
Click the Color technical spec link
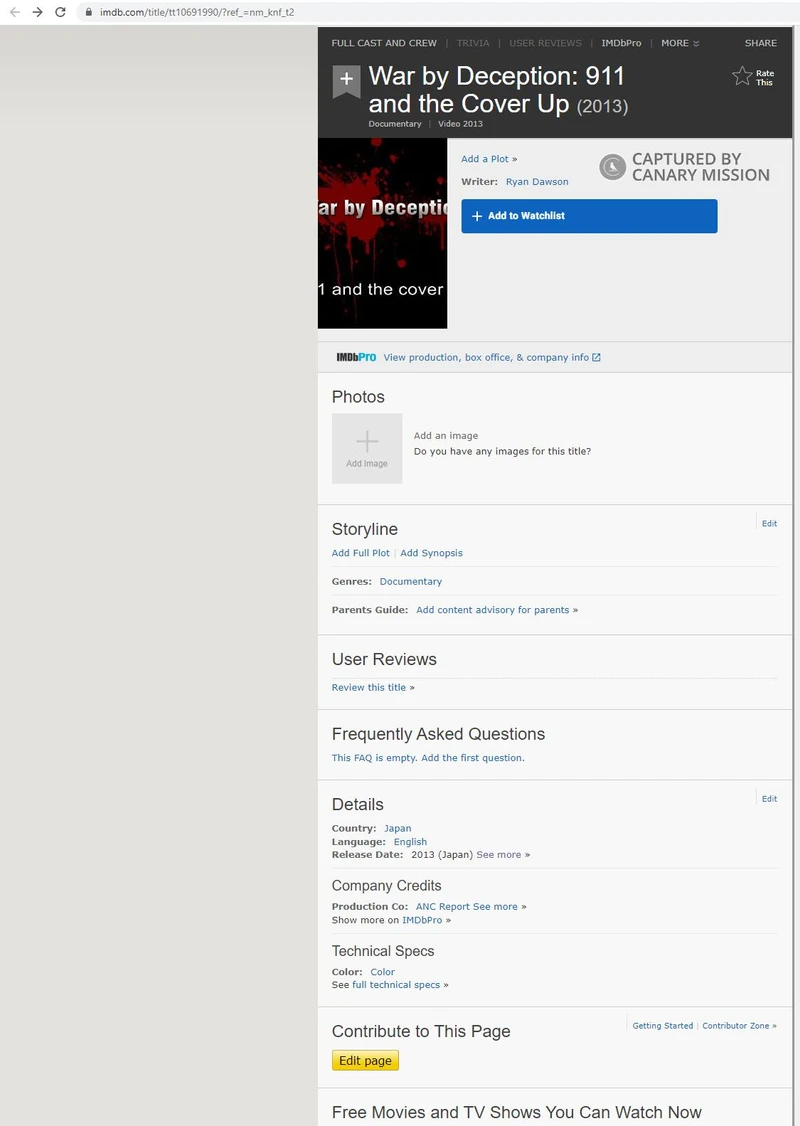(383, 972)
